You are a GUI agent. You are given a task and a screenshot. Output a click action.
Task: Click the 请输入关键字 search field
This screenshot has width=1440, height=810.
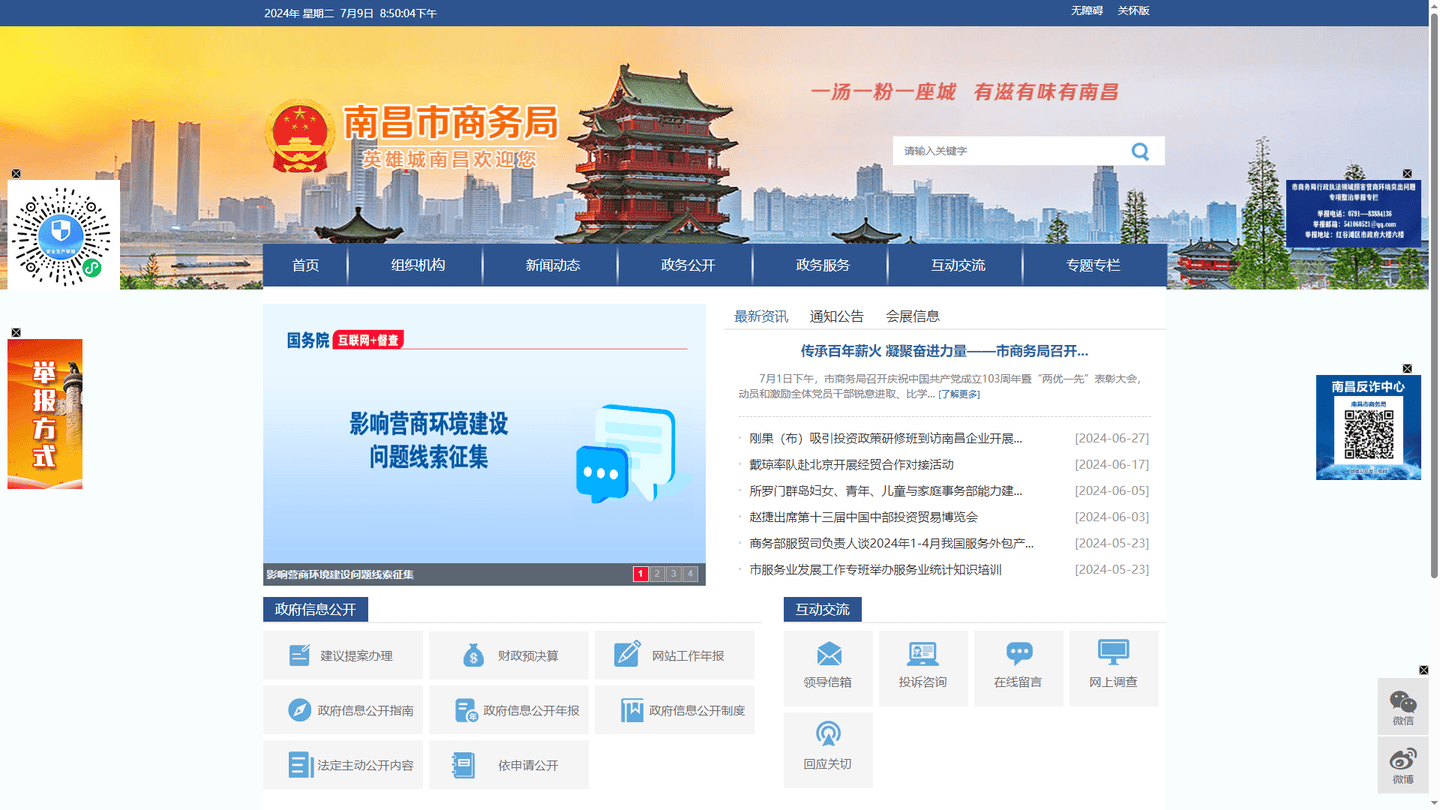pyautogui.click(x=1010, y=151)
